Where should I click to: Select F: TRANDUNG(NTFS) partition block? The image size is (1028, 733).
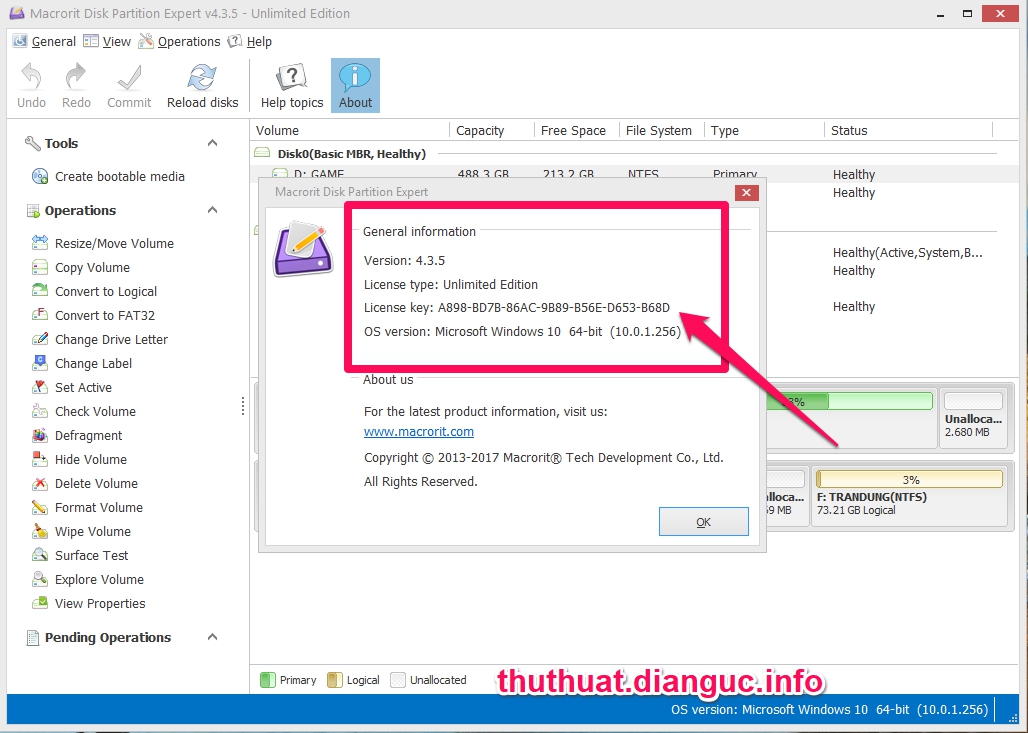[x=909, y=495]
